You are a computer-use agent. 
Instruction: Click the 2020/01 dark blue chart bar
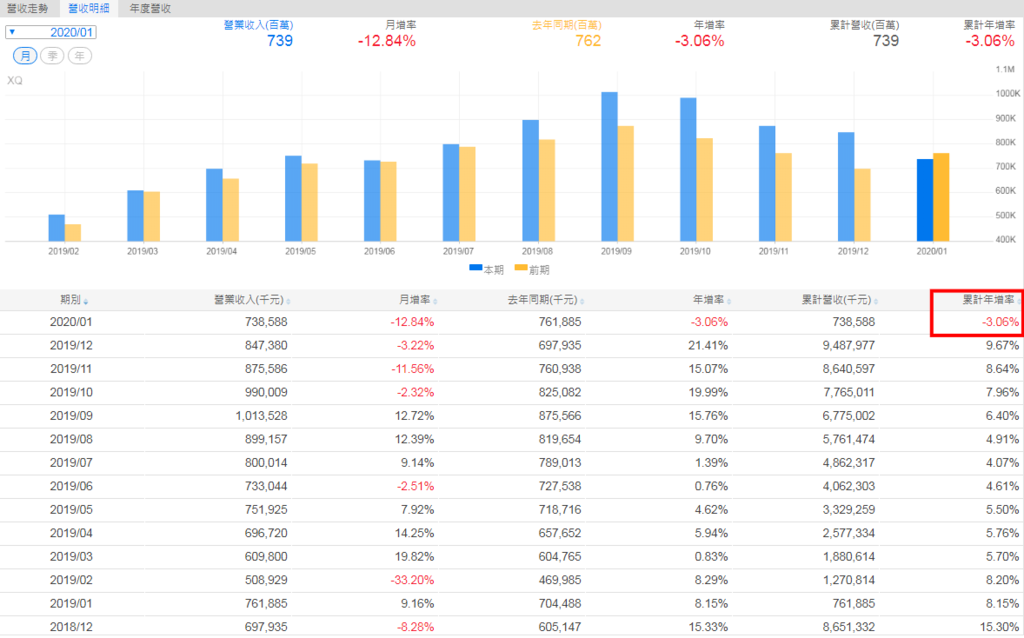coord(925,200)
